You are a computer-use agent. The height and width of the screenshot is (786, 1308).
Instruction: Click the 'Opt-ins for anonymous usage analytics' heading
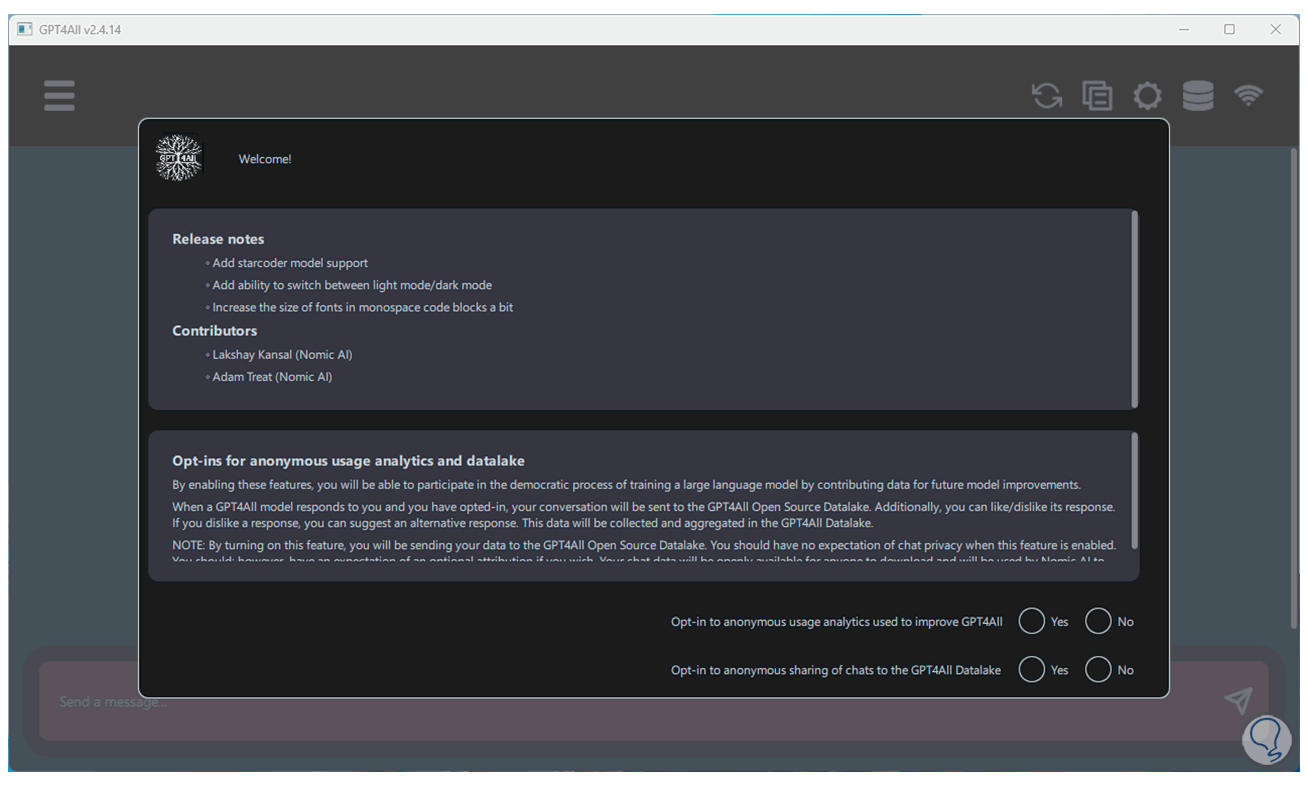[348, 461]
